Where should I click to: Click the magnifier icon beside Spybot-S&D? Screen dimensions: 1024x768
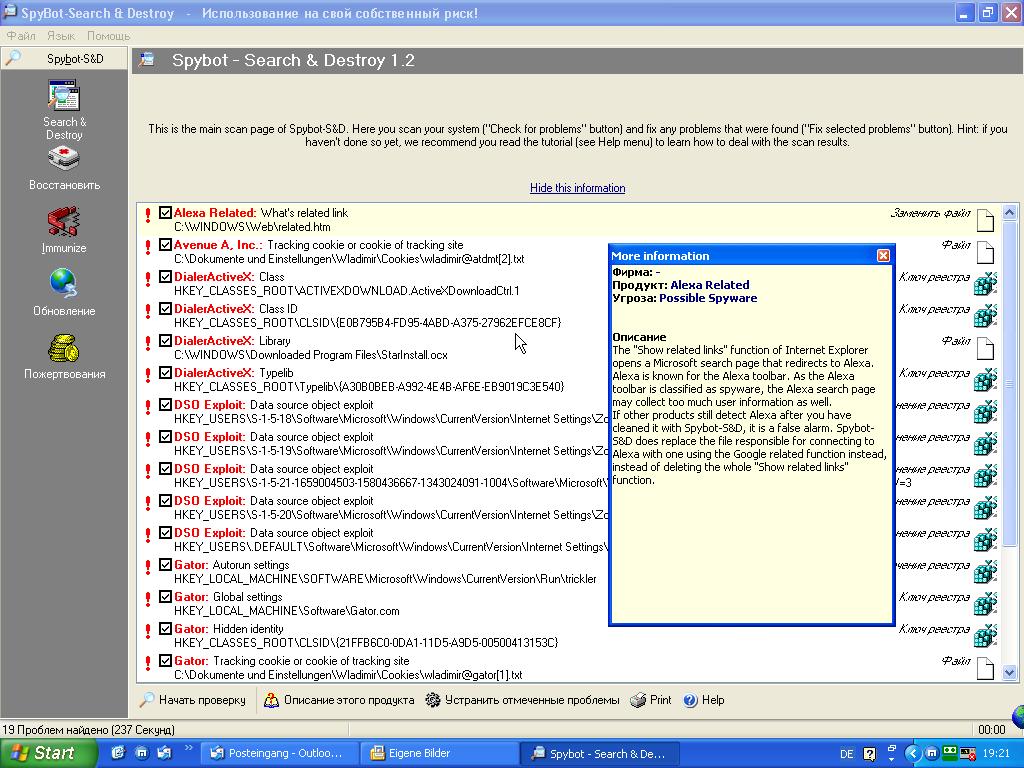[x=13, y=58]
